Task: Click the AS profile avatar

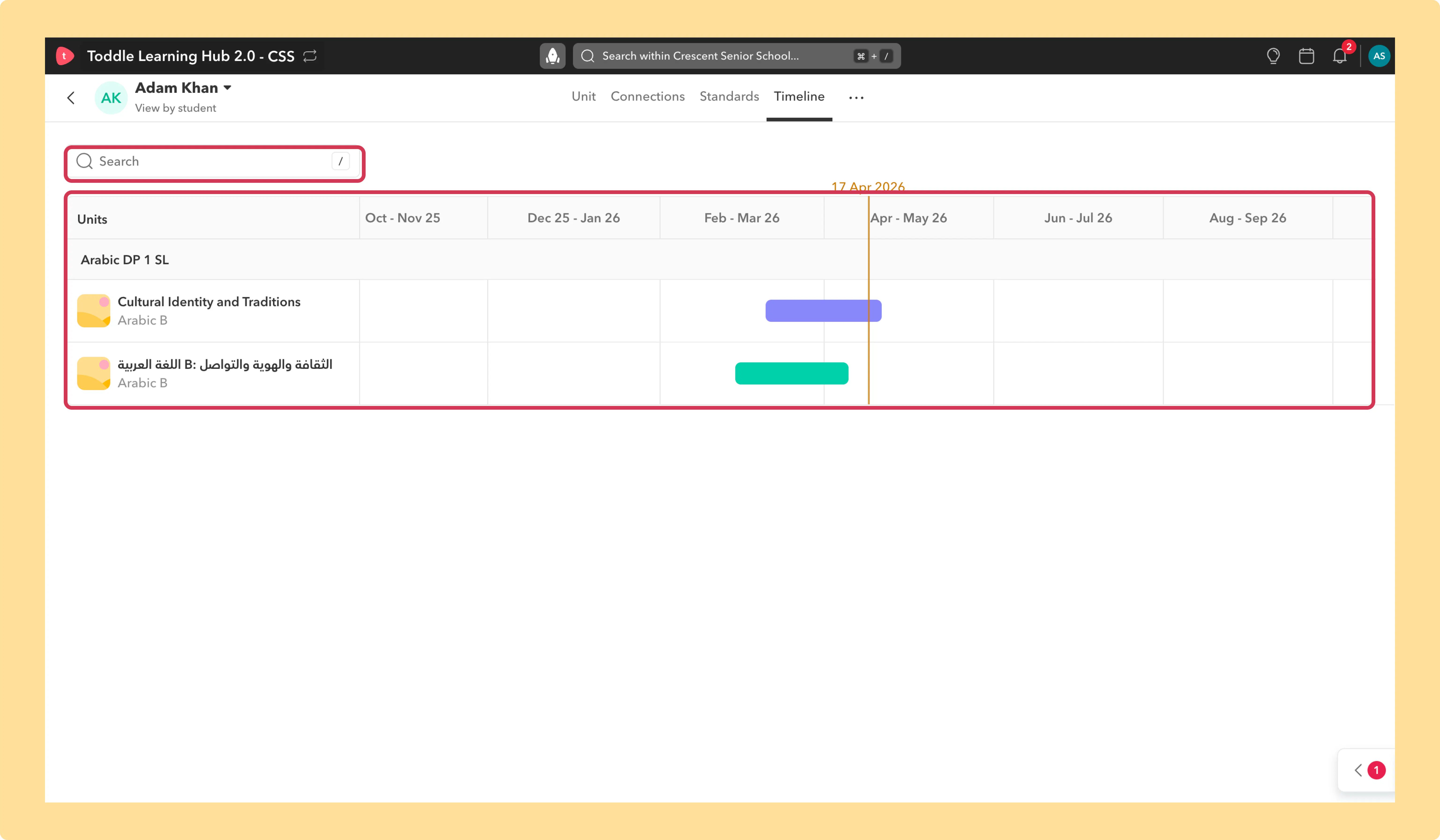Action: (x=1379, y=56)
